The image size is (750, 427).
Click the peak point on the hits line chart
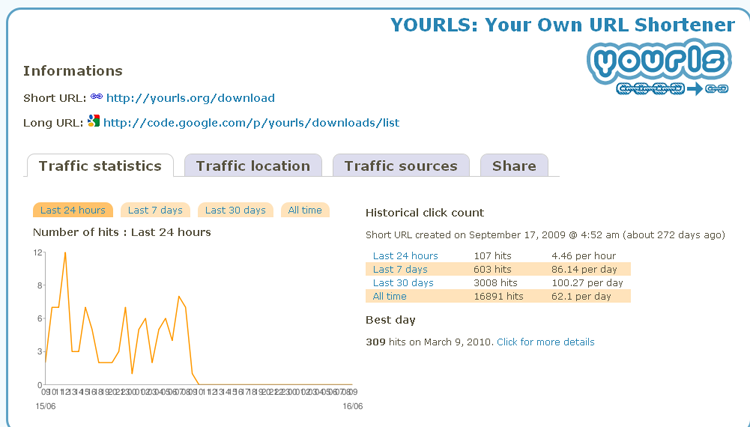[65, 253]
